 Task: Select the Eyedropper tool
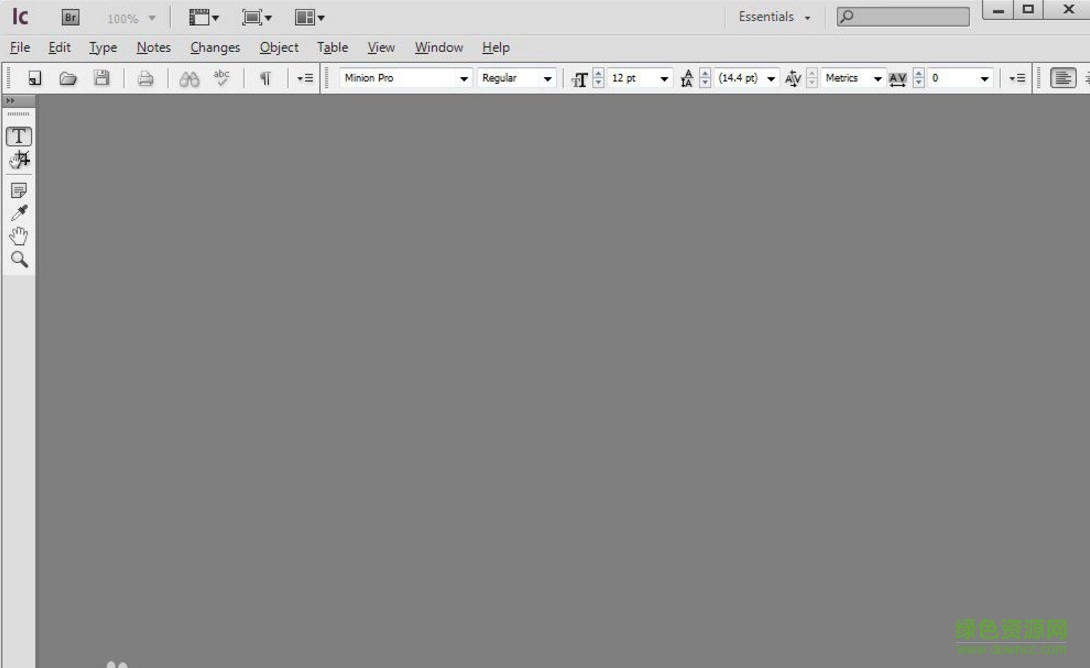[18, 212]
